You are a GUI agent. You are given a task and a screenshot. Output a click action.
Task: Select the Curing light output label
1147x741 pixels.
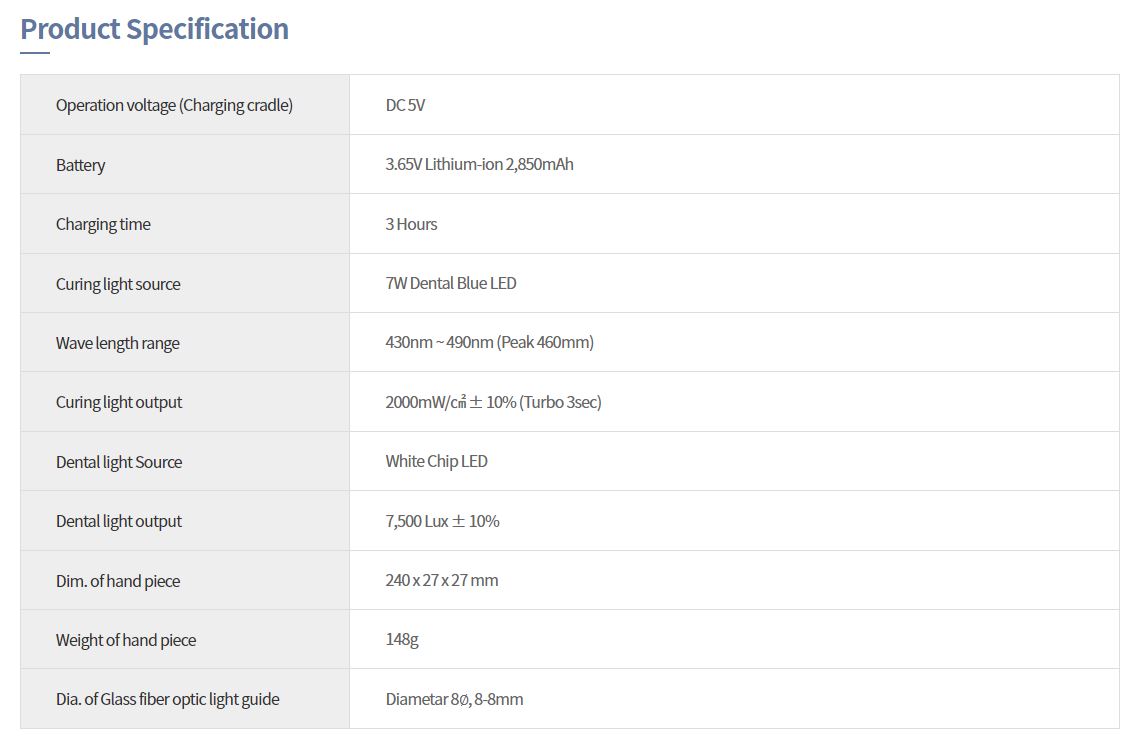tap(119, 403)
